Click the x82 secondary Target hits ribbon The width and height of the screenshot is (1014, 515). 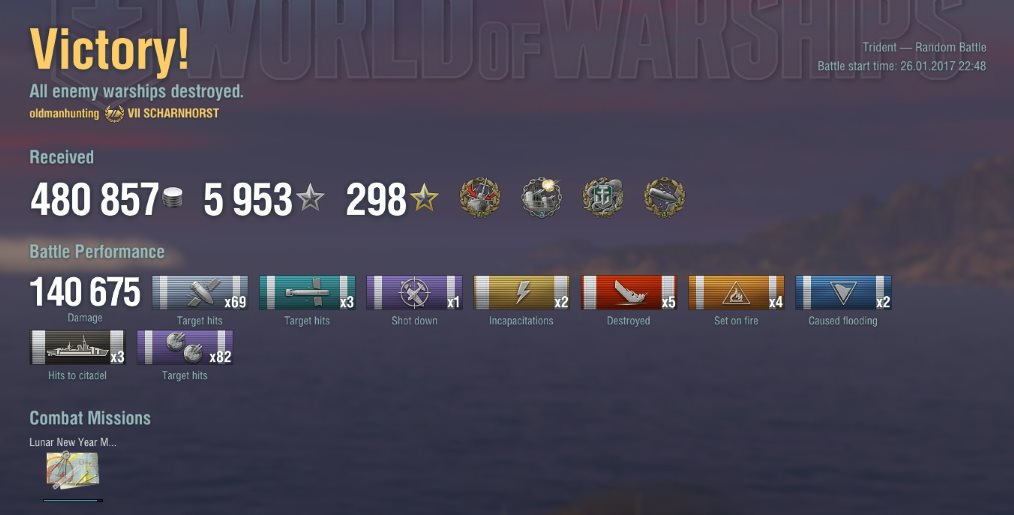[x=185, y=347]
